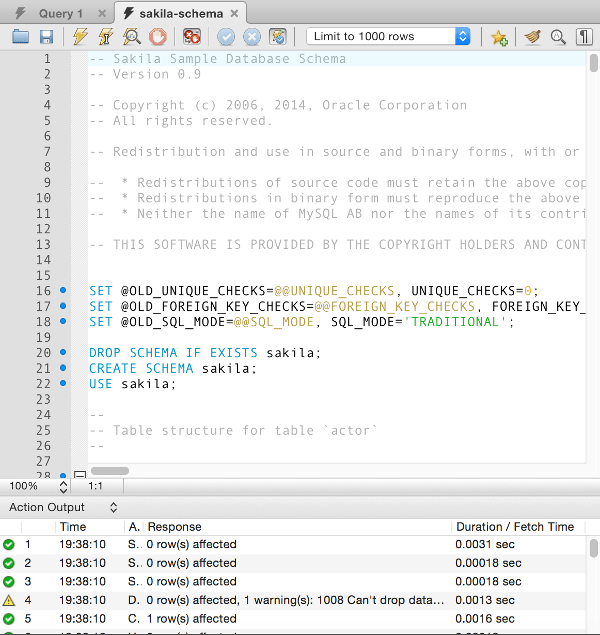
Task: Toggle invisible characters pilcrow icon
Action: coord(584,37)
